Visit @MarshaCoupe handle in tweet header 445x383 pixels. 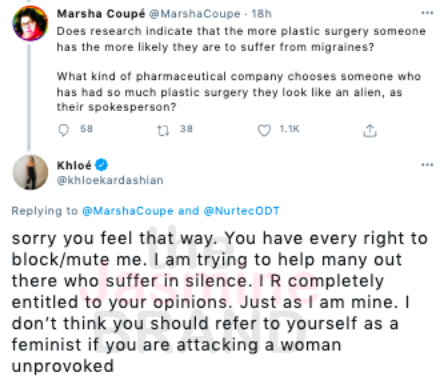coord(195,14)
